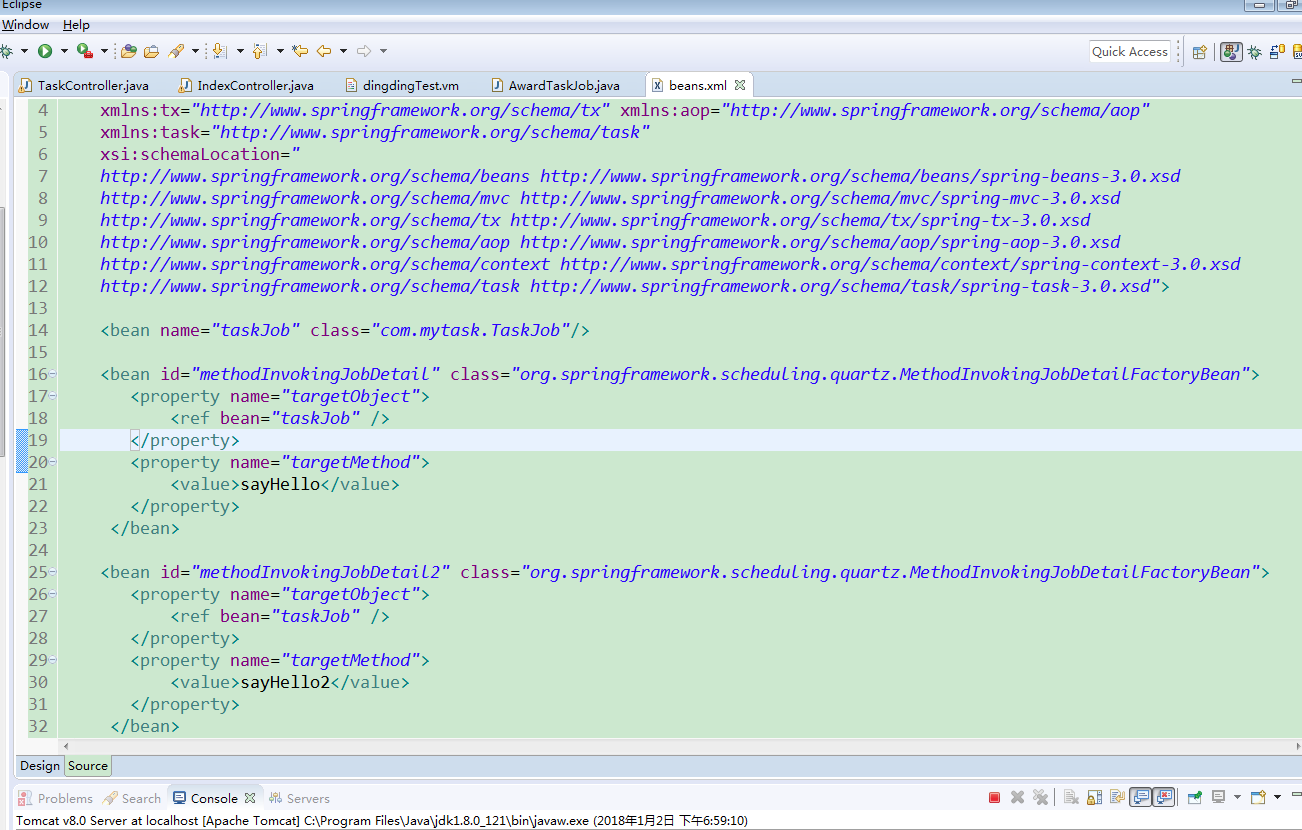Open the Problems view tab
The width and height of the screenshot is (1302, 830).
point(56,798)
